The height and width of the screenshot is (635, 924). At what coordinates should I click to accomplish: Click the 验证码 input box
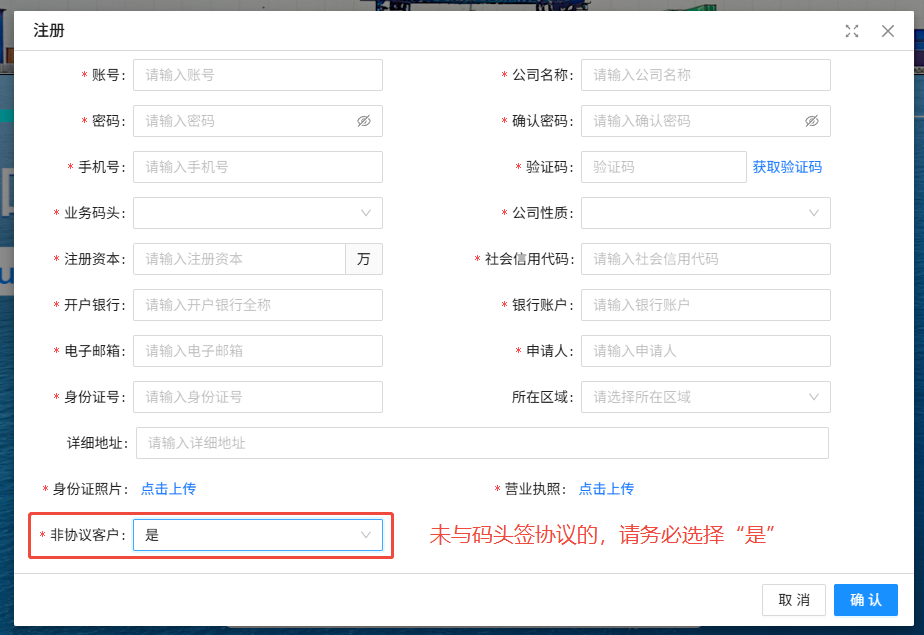(x=664, y=167)
